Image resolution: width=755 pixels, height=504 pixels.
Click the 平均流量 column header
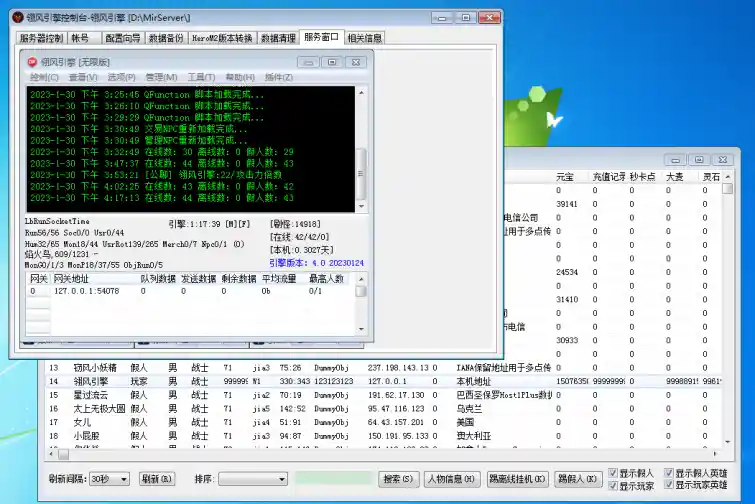[x=283, y=279]
